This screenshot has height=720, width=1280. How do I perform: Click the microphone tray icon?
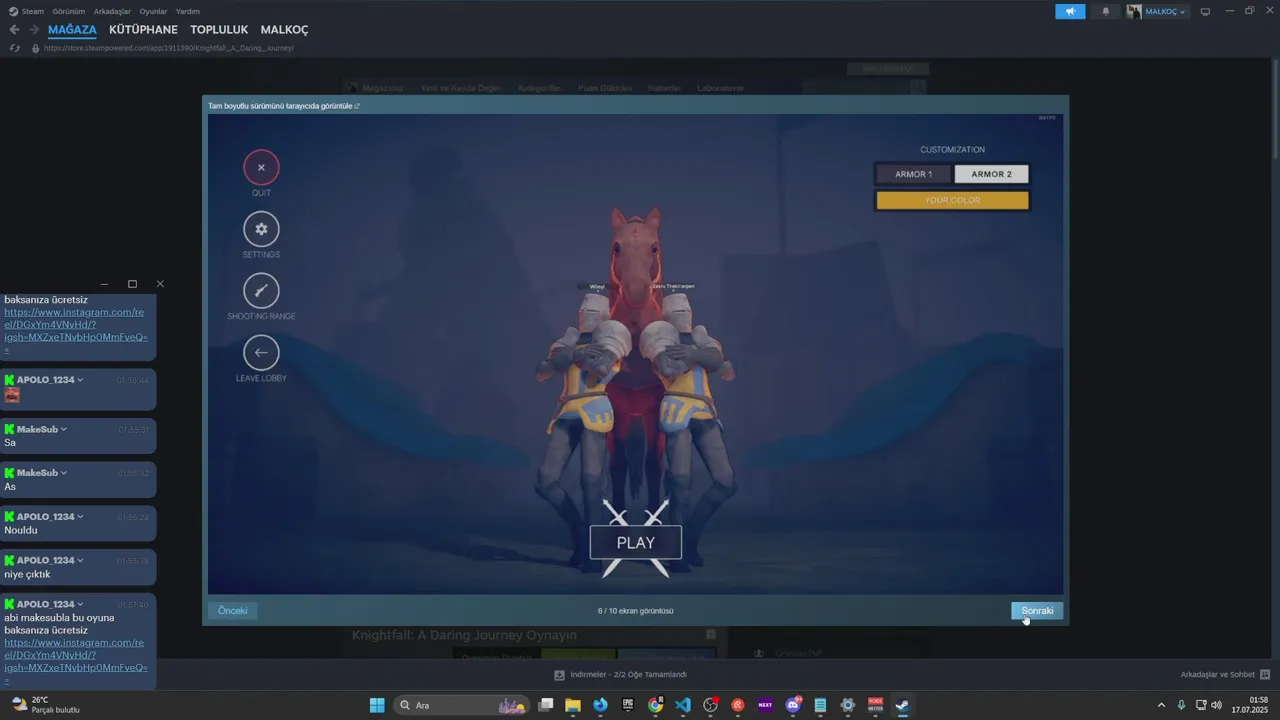tap(1181, 705)
